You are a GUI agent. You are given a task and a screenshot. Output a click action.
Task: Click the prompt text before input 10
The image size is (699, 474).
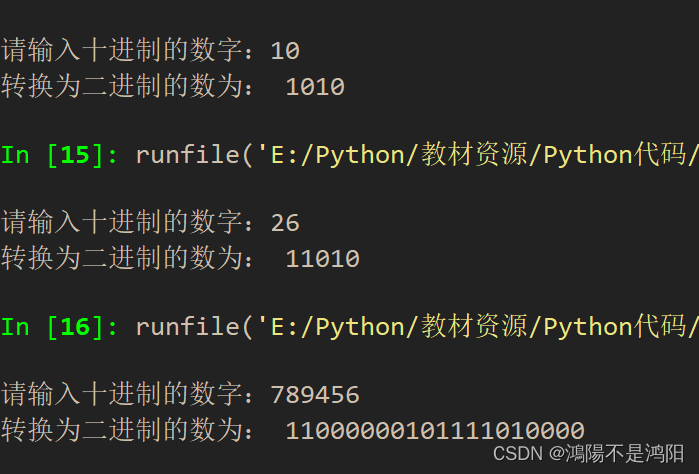coord(127,50)
